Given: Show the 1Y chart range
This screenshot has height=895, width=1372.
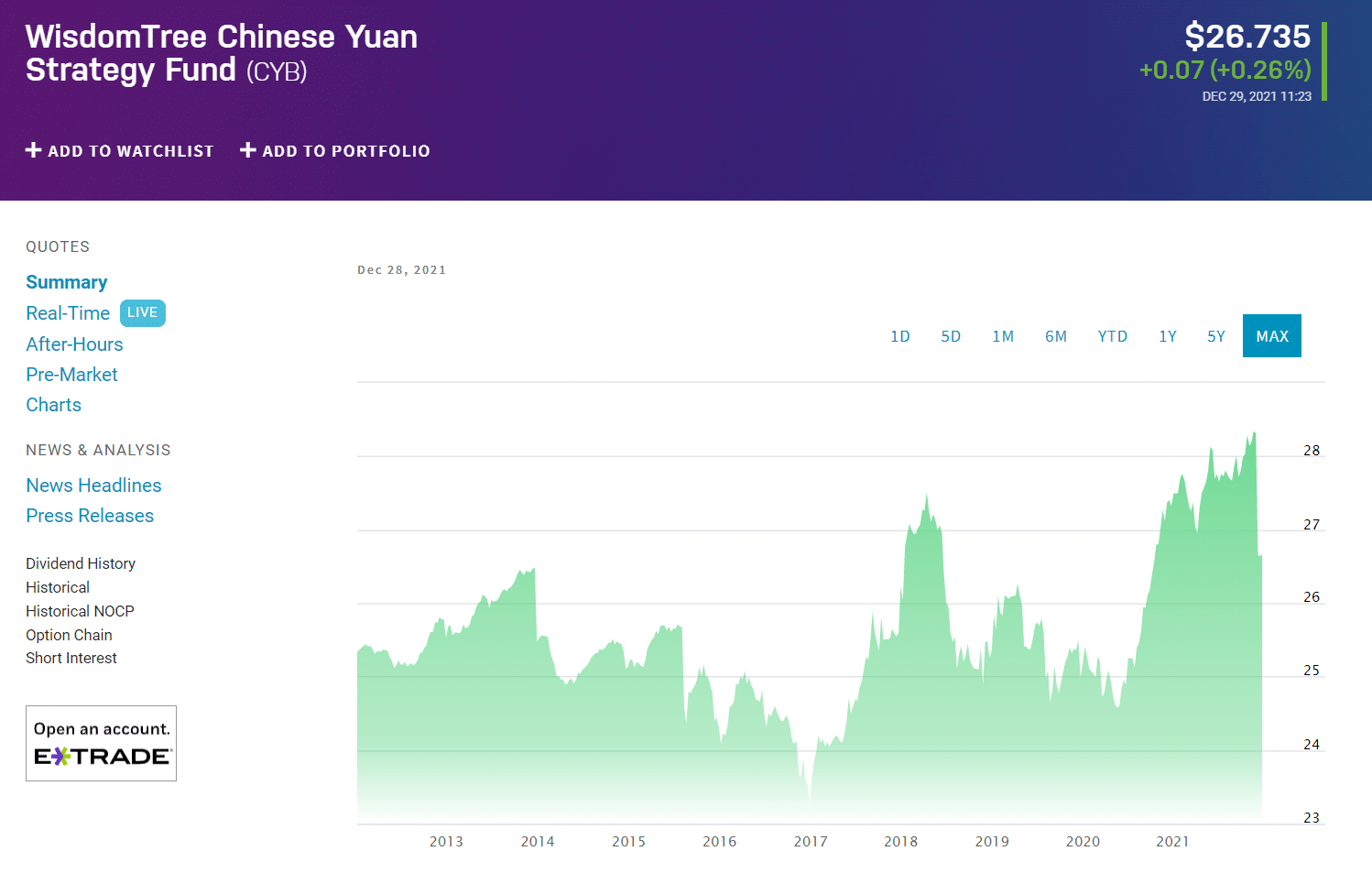Looking at the screenshot, I should 1168,336.
